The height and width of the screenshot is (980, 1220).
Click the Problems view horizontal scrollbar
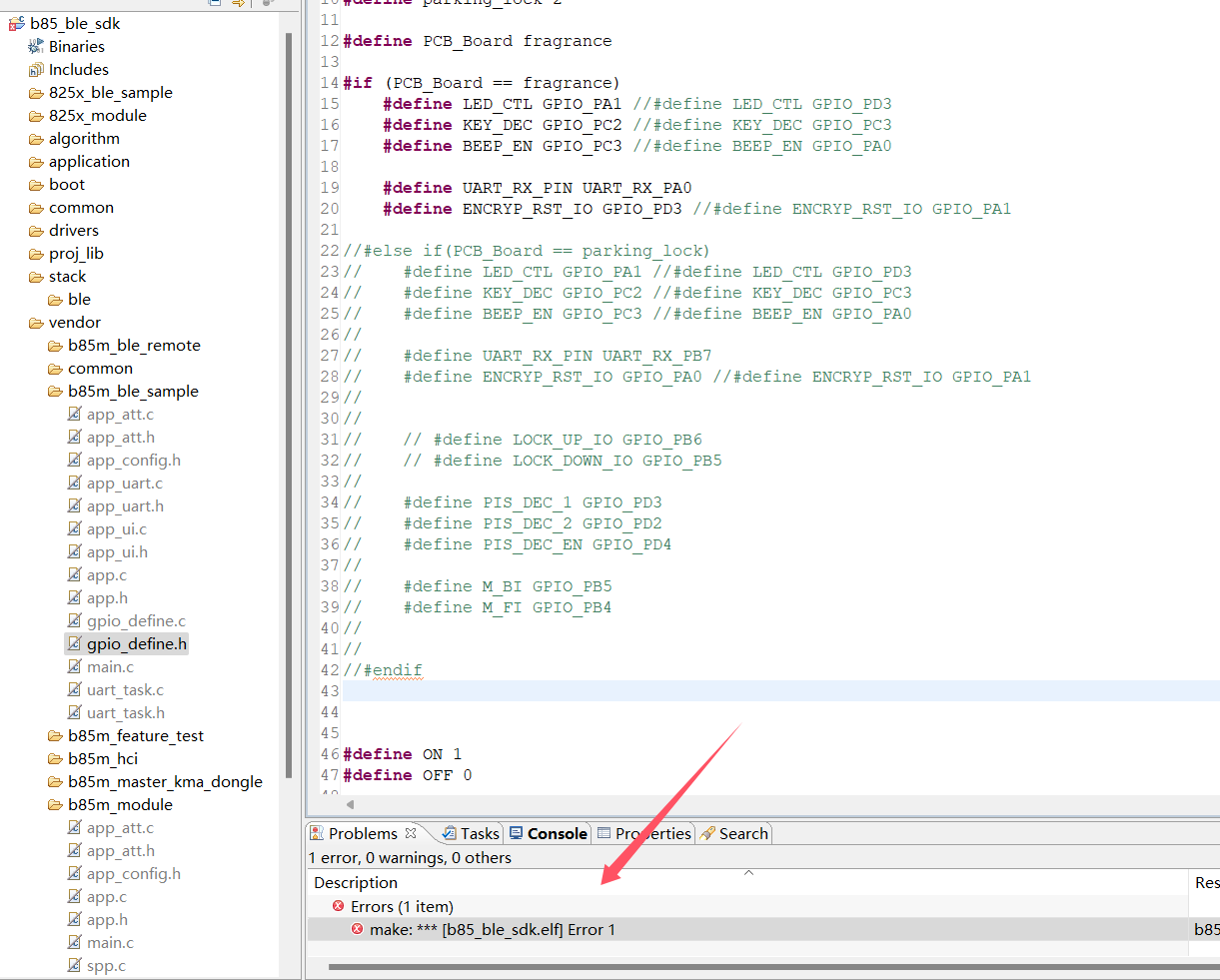(x=773, y=967)
